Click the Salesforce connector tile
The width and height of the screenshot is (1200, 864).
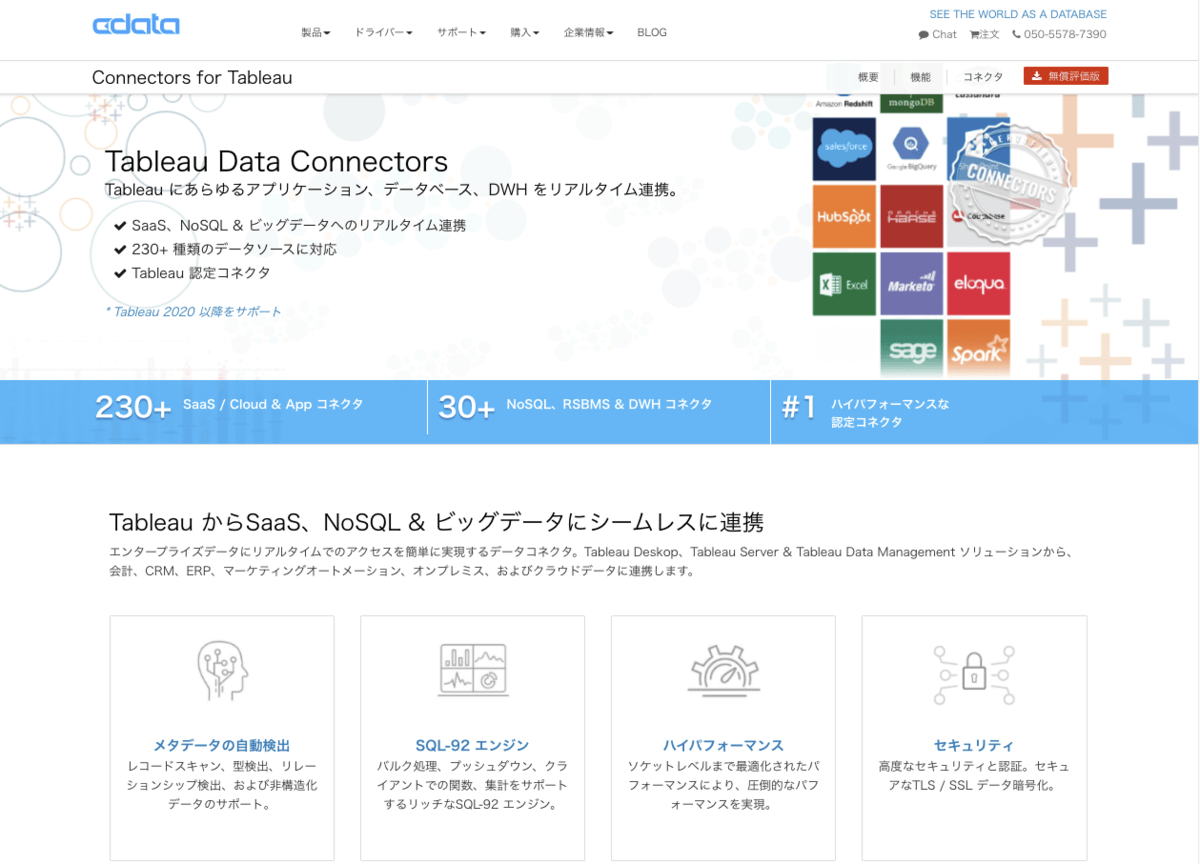(x=844, y=149)
